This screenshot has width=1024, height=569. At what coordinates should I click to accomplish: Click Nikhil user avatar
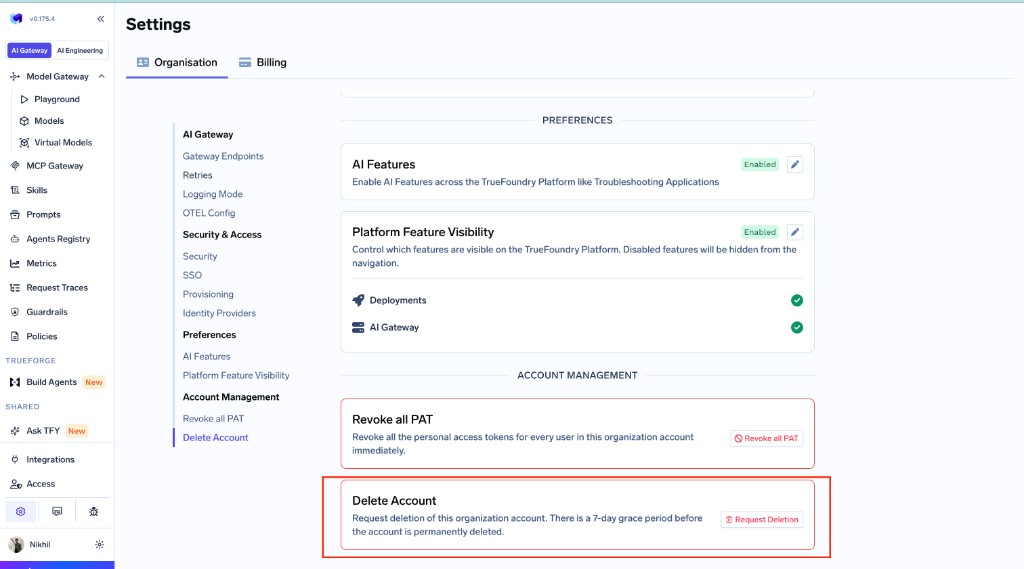point(16,544)
